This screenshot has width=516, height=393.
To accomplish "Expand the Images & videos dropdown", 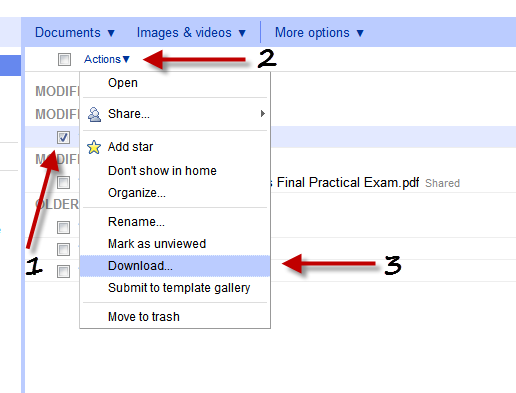I will pos(191,33).
